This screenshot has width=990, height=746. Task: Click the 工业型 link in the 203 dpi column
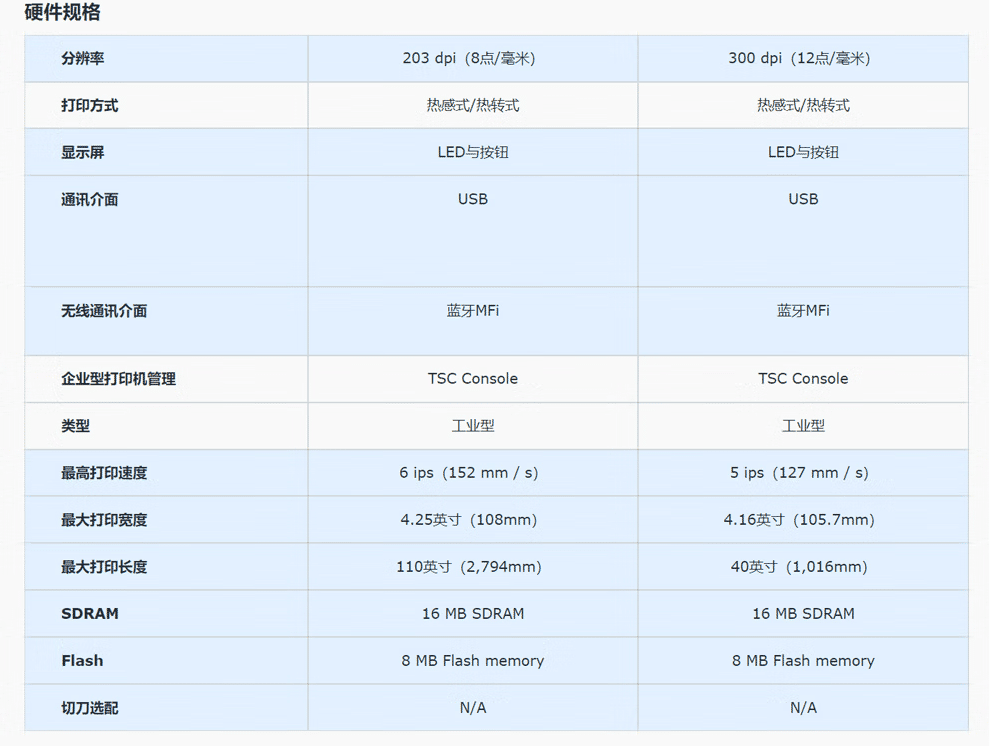tap(472, 426)
